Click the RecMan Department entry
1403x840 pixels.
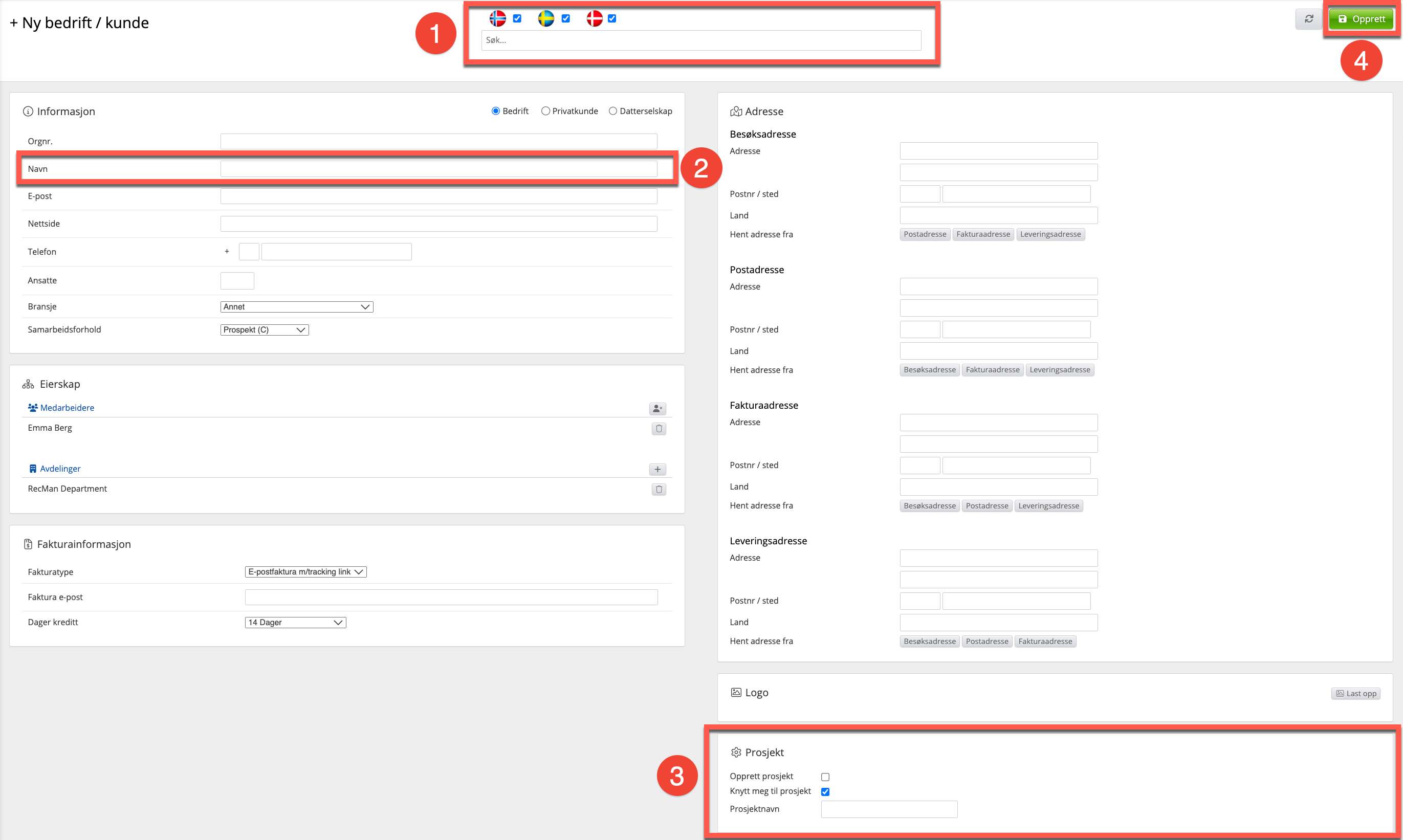click(x=68, y=489)
